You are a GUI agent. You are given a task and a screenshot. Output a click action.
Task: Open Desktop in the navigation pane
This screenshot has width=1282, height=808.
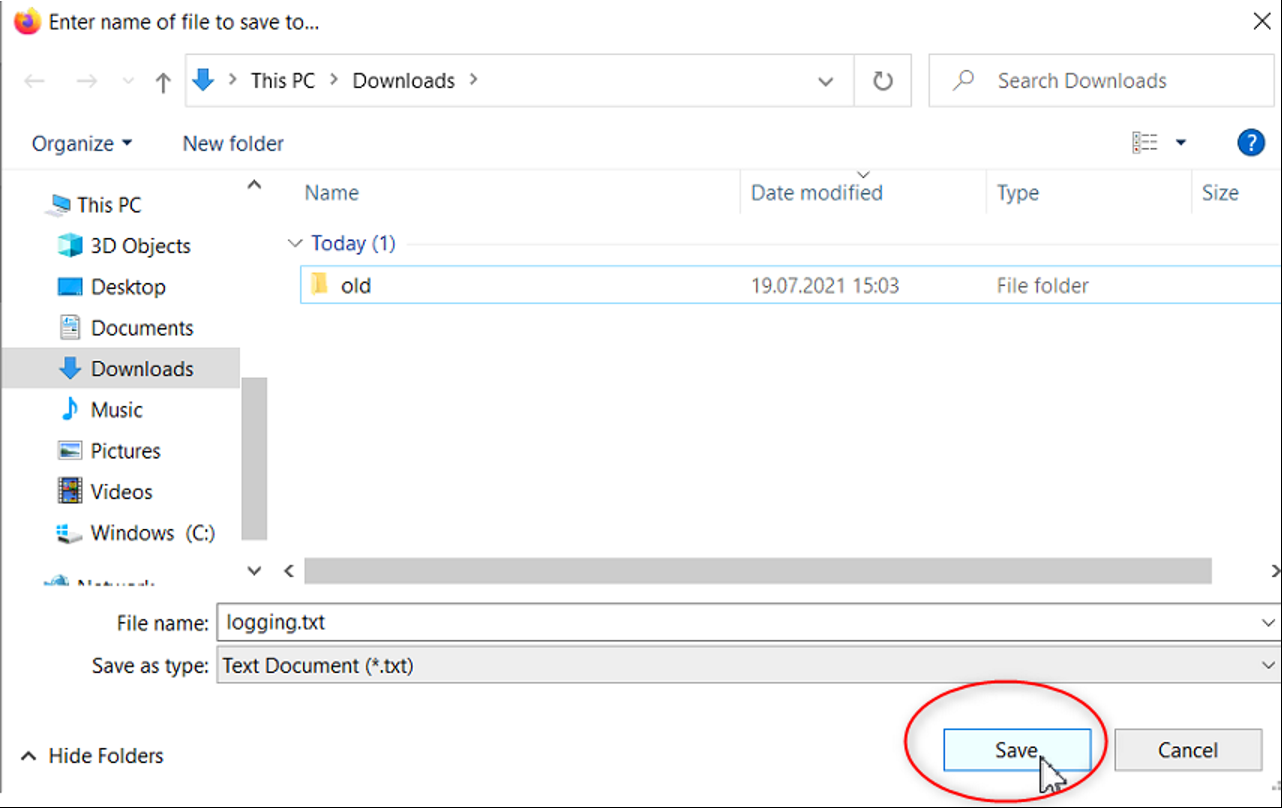128,287
